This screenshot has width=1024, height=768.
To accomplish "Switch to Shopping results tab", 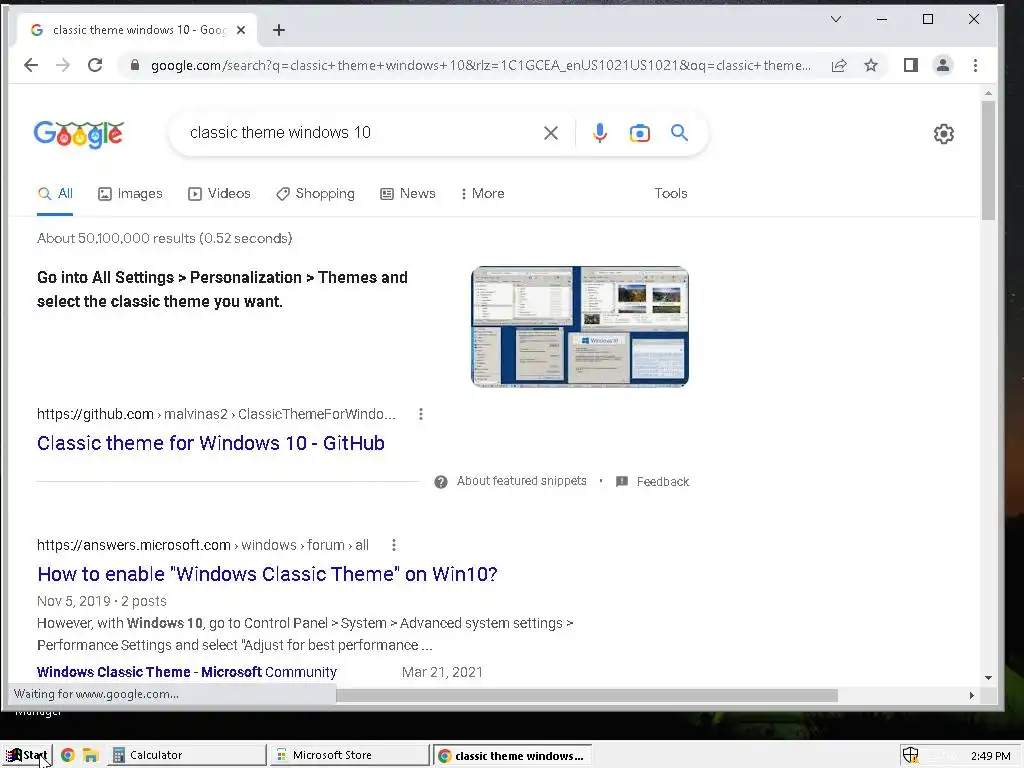I will tap(315, 193).
